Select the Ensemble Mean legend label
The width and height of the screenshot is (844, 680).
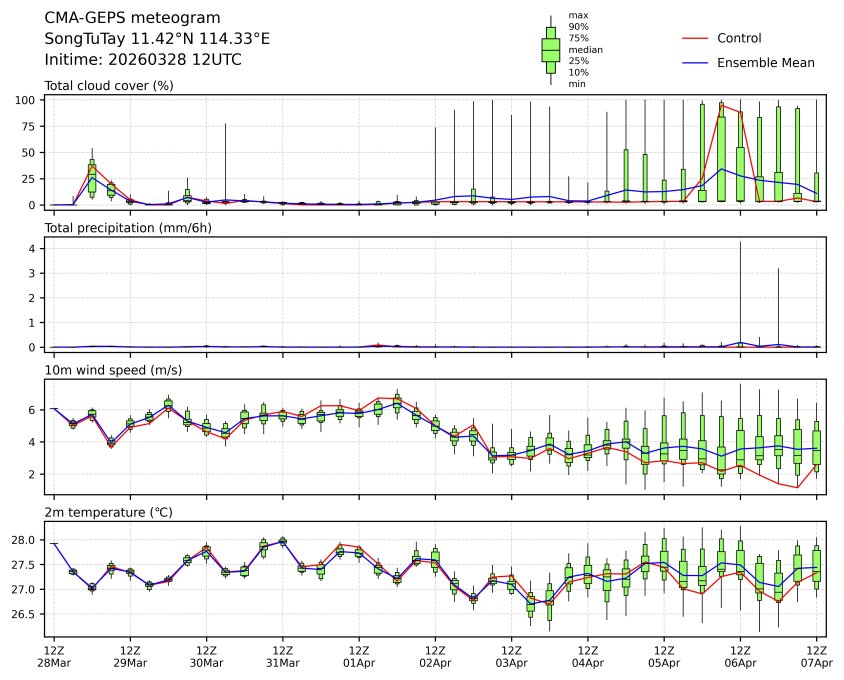click(765, 62)
